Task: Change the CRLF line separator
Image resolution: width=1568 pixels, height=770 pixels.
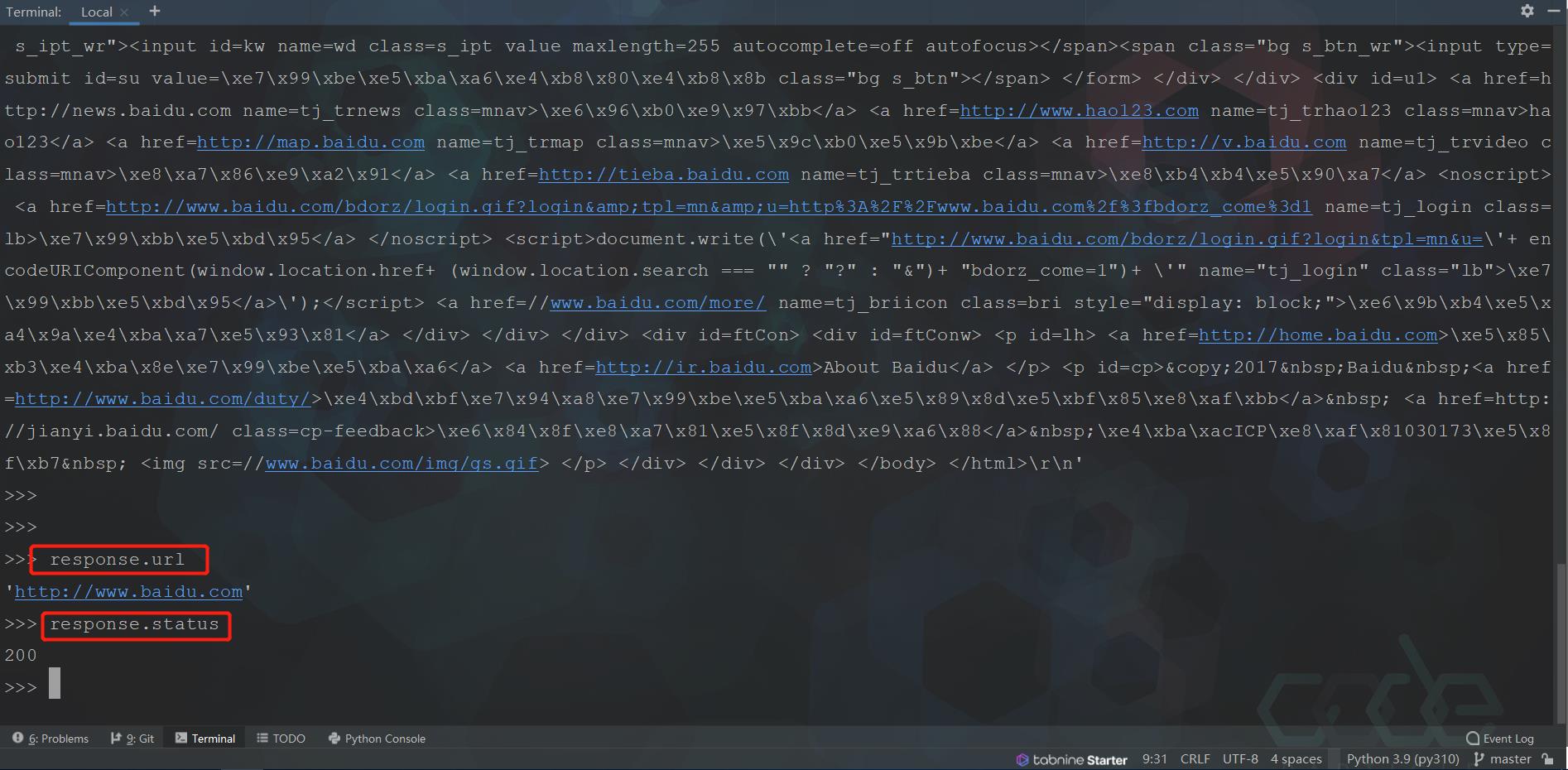Action: (1195, 759)
